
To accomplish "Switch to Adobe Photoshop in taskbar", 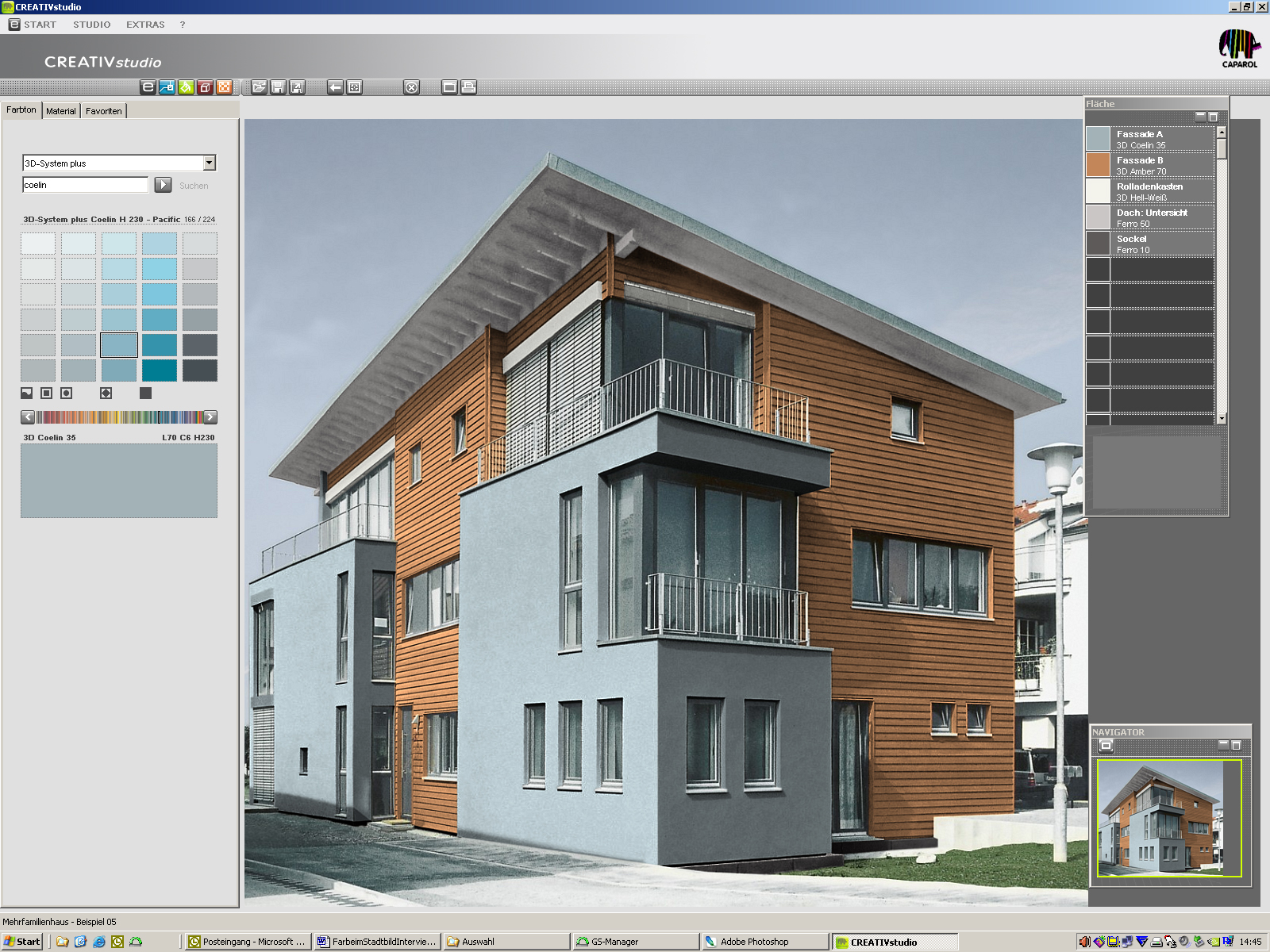I will point(765,942).
